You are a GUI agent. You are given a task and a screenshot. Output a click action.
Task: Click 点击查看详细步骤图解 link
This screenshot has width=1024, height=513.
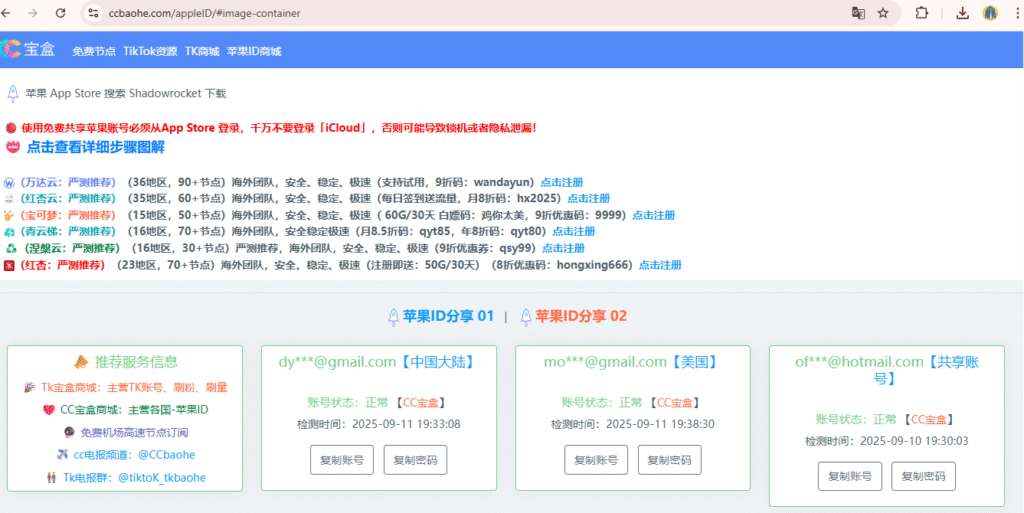click(x=95, y=147)
